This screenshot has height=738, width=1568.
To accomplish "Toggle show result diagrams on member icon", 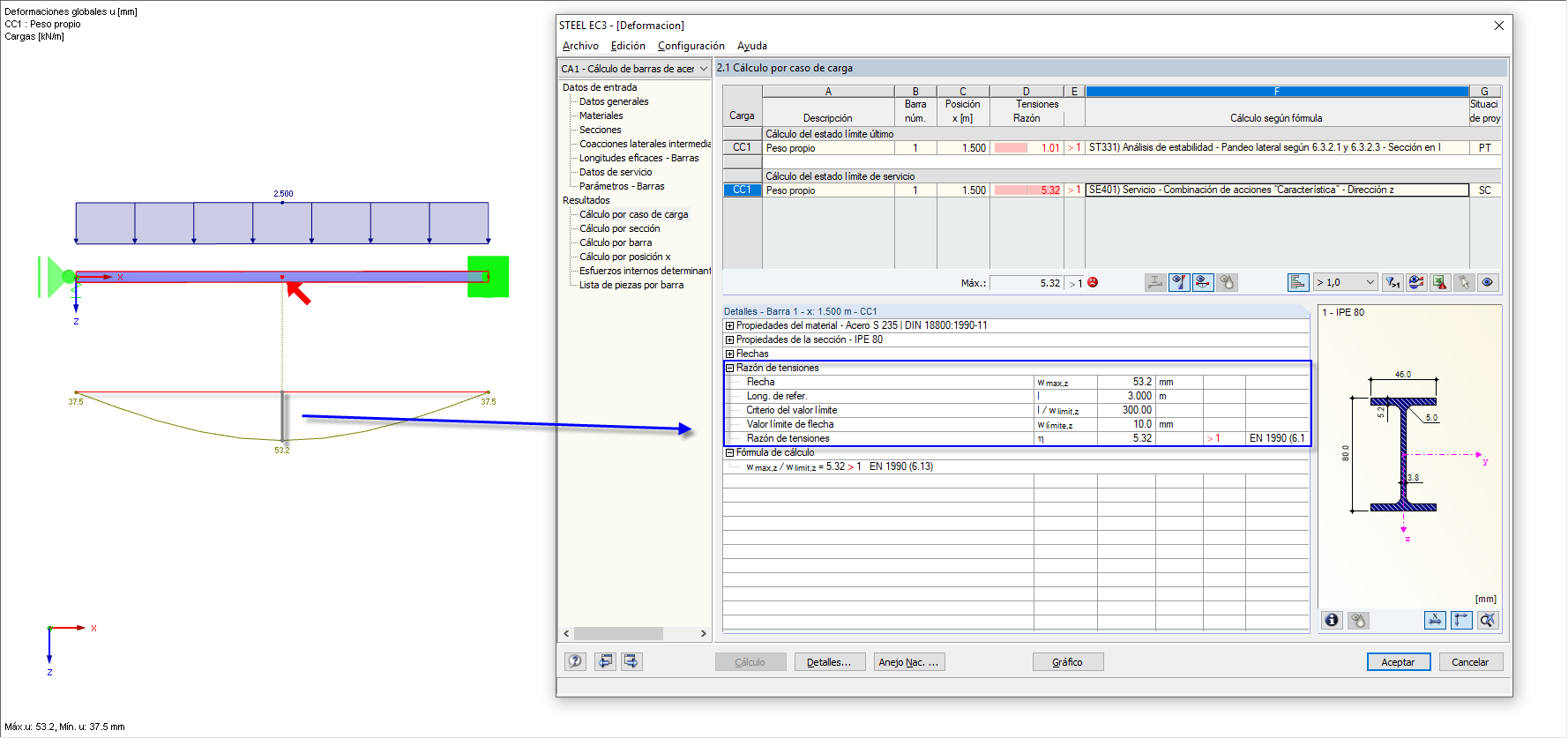I will [1179, 282].
